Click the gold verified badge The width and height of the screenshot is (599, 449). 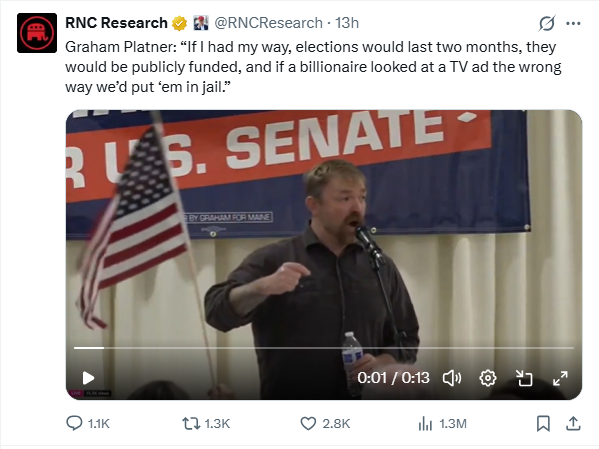click(x=179, y=23)
